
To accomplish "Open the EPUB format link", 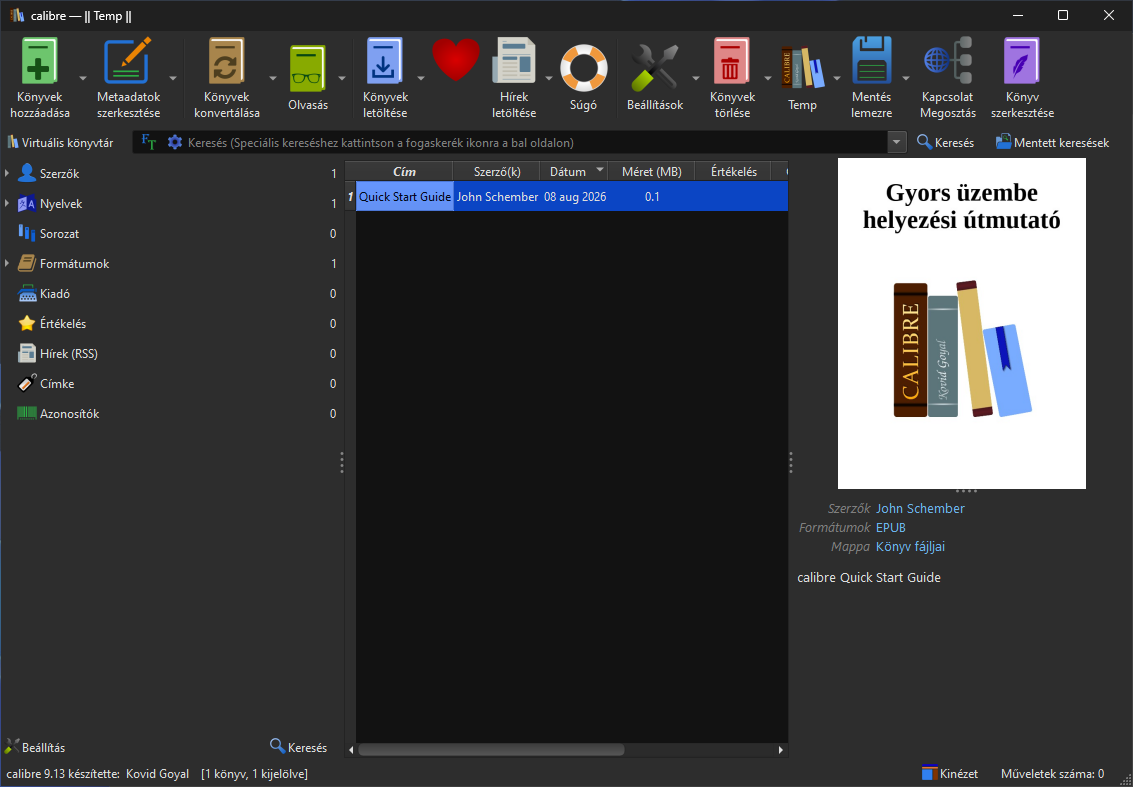I will pyautogui.click(x=891, y=528).
